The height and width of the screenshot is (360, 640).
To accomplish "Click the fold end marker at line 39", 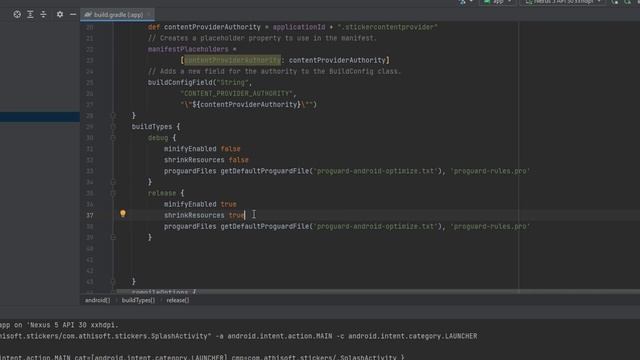I will [x=113, y=237].
